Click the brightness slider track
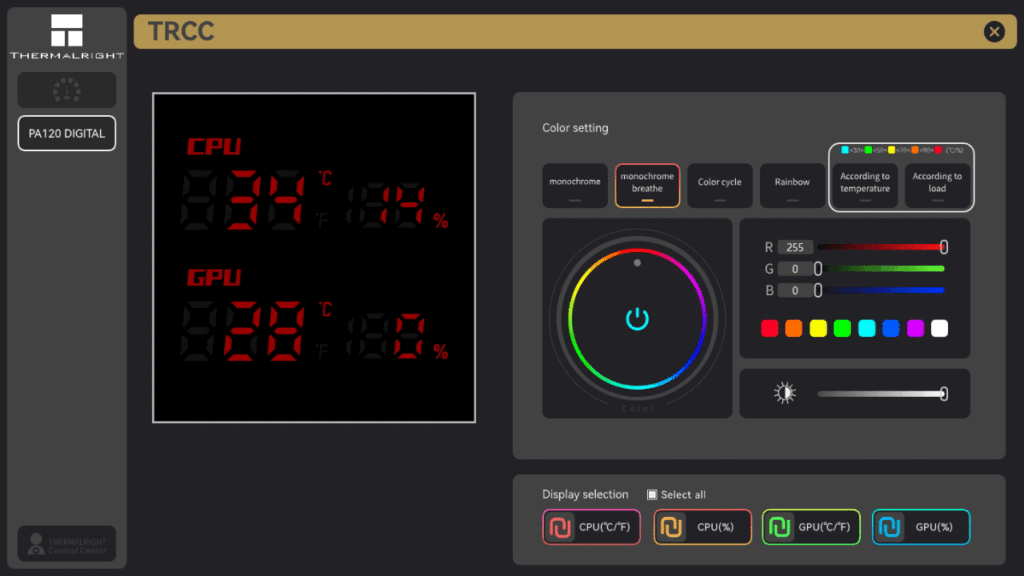 880,393
